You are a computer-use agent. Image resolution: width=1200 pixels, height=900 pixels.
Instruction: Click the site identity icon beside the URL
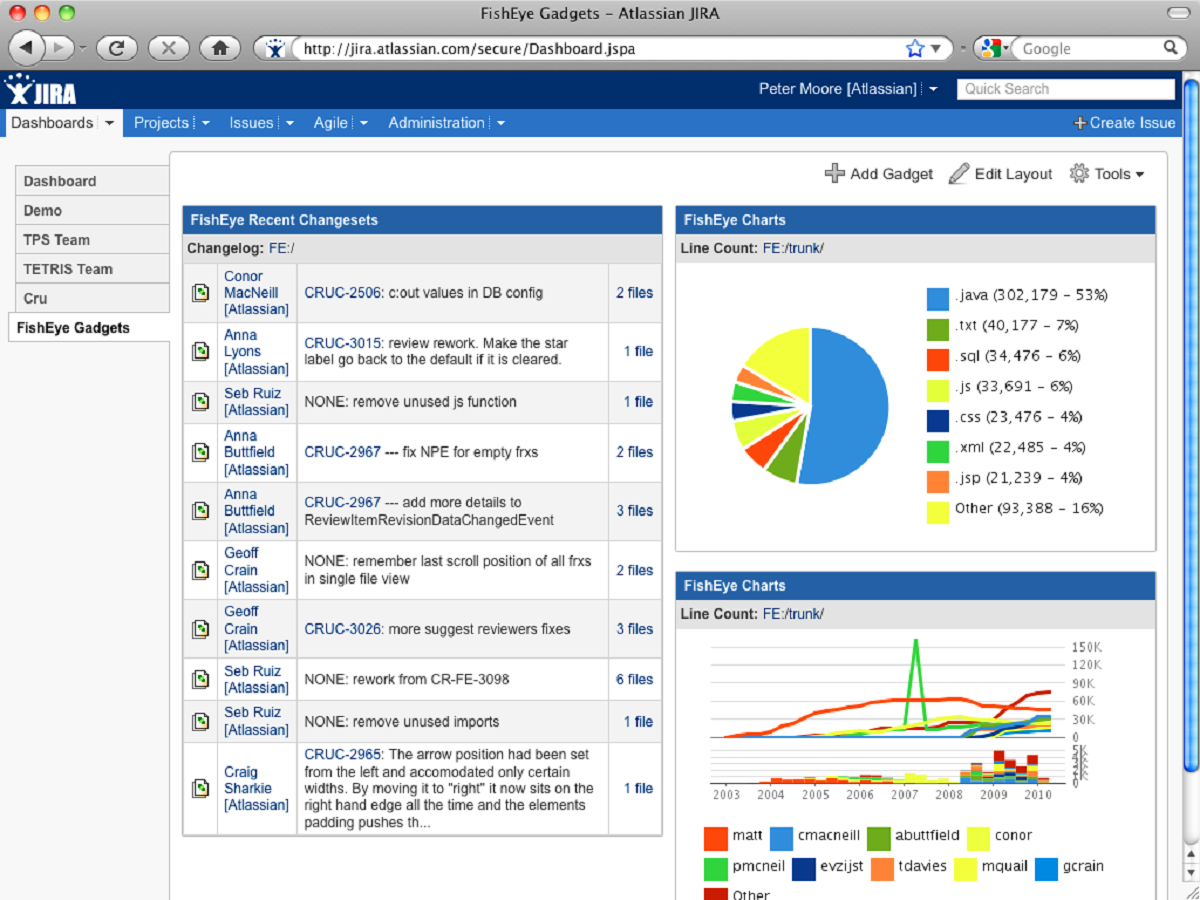[276, 48]
